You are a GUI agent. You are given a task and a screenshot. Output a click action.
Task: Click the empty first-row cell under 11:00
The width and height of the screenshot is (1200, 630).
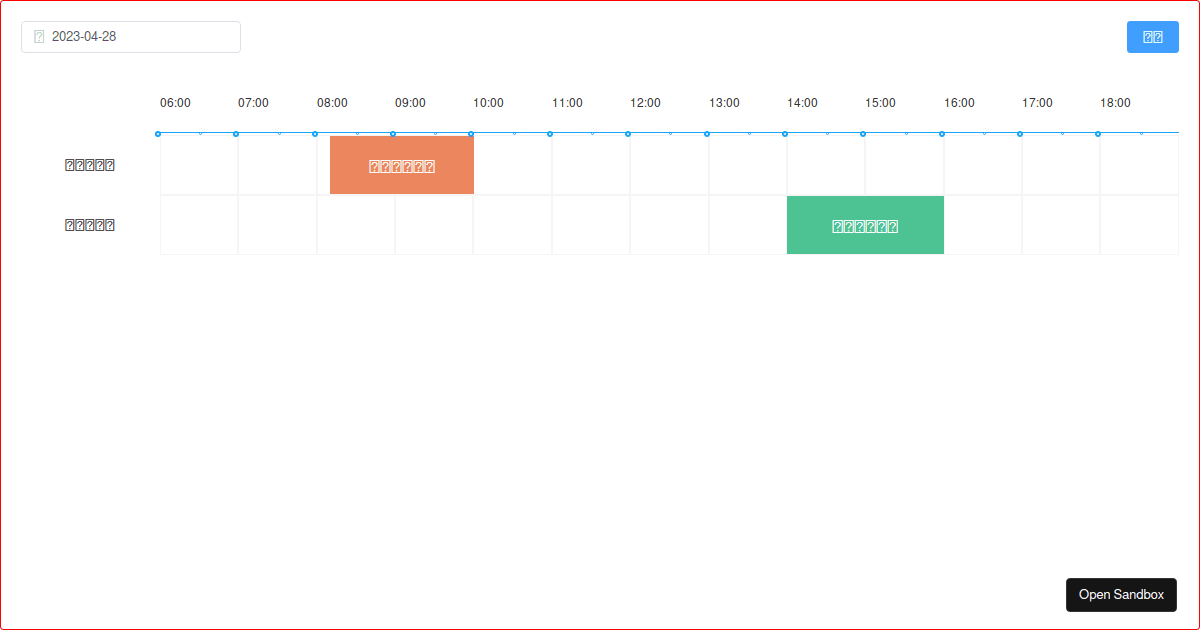coord(590,164)
